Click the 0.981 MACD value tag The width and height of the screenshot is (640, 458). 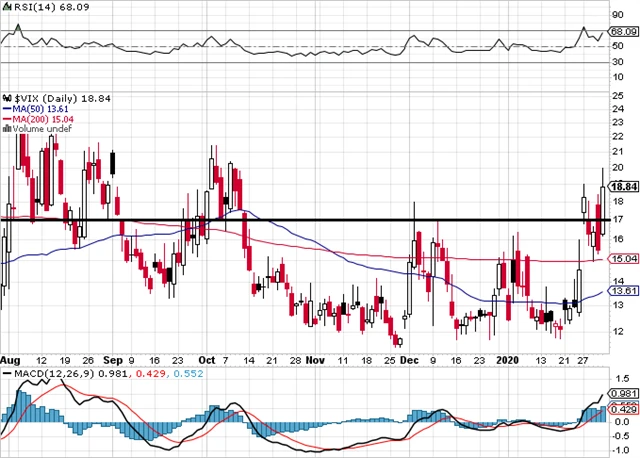[623, 392]
